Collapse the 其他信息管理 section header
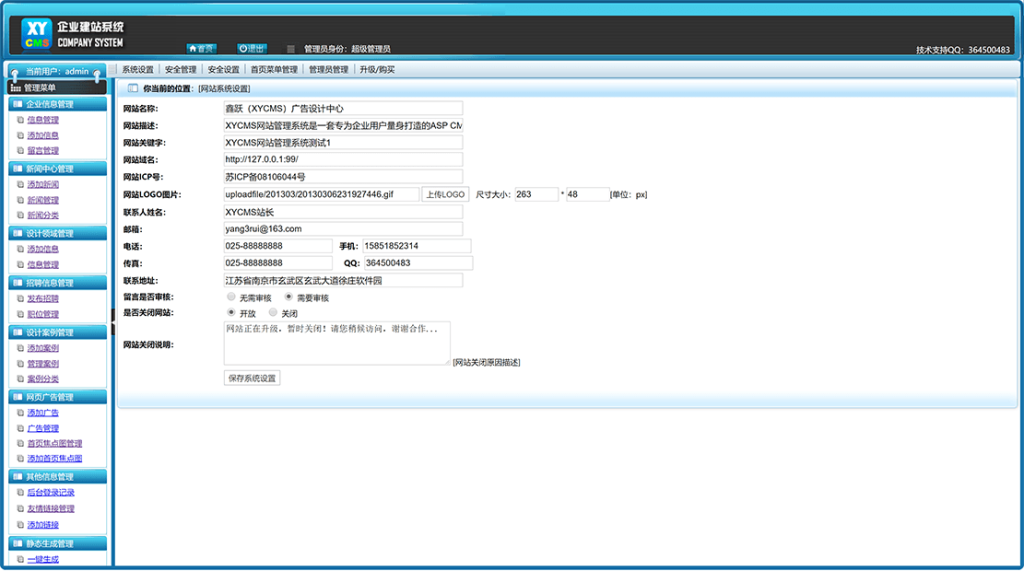The height and width of the screenshot is (571, 1024). (x=57, y=477)
